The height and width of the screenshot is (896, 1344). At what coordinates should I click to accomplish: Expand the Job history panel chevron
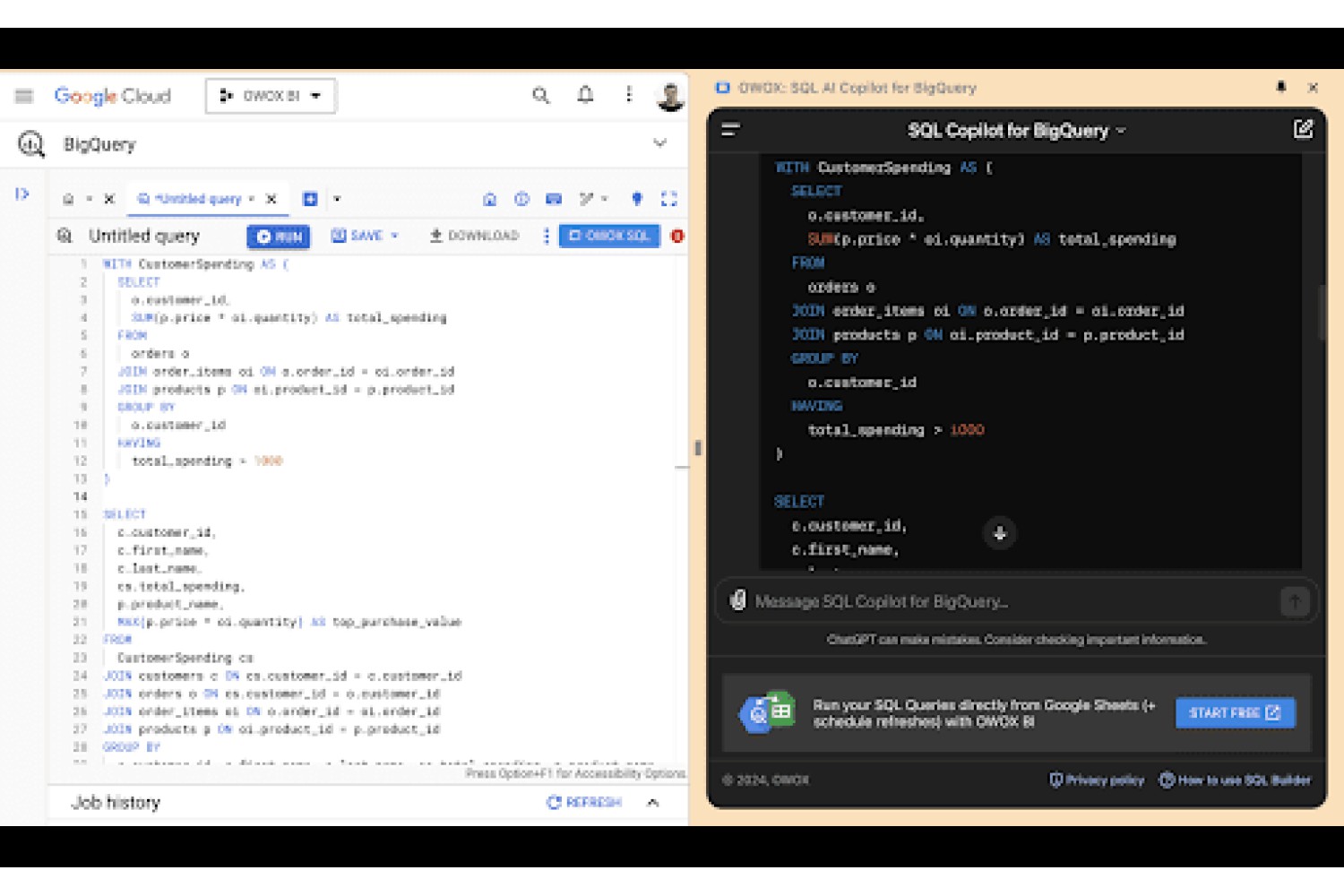point(653,803)
